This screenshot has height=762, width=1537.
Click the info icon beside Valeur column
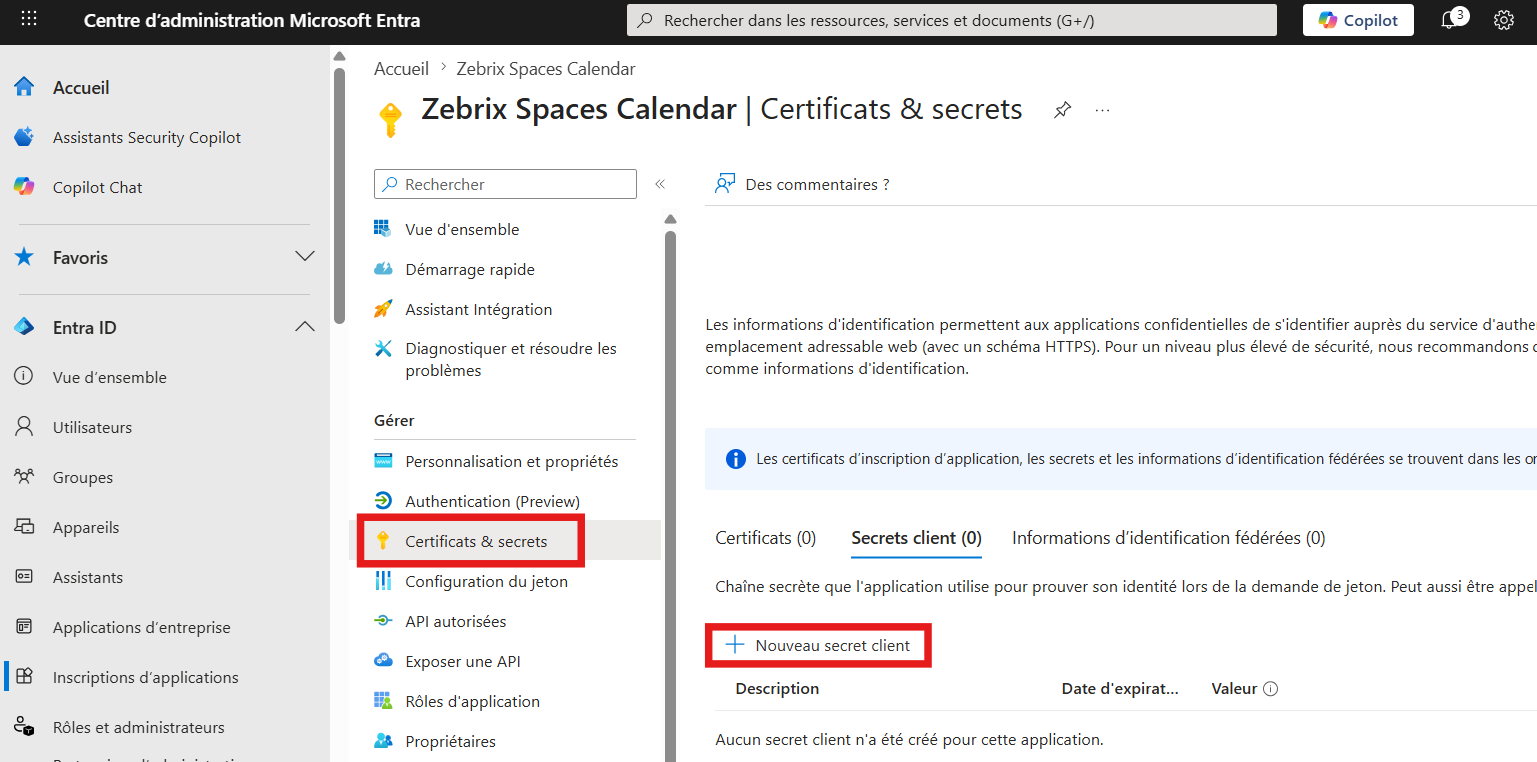pos(1270,689)
